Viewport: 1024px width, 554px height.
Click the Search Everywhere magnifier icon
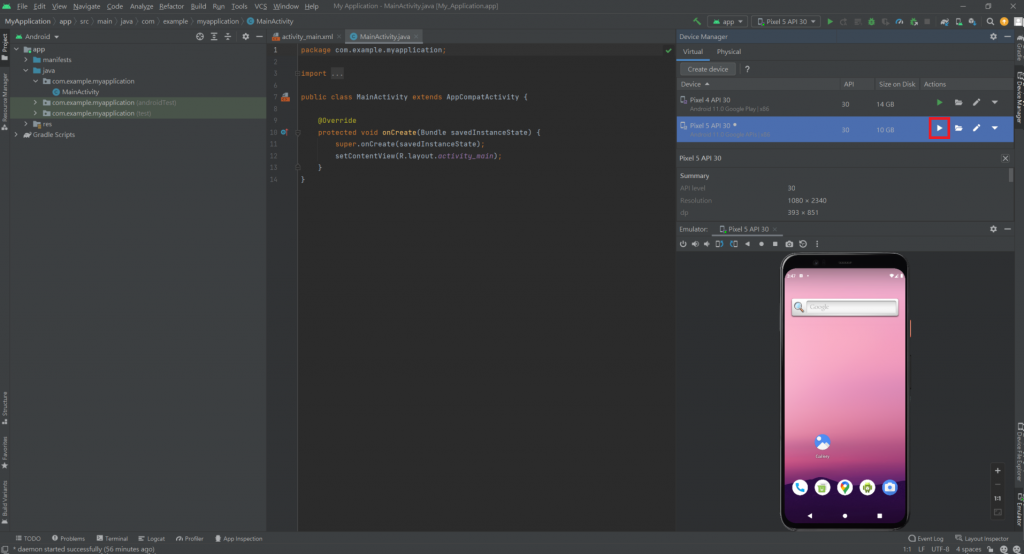pos(990,22)
